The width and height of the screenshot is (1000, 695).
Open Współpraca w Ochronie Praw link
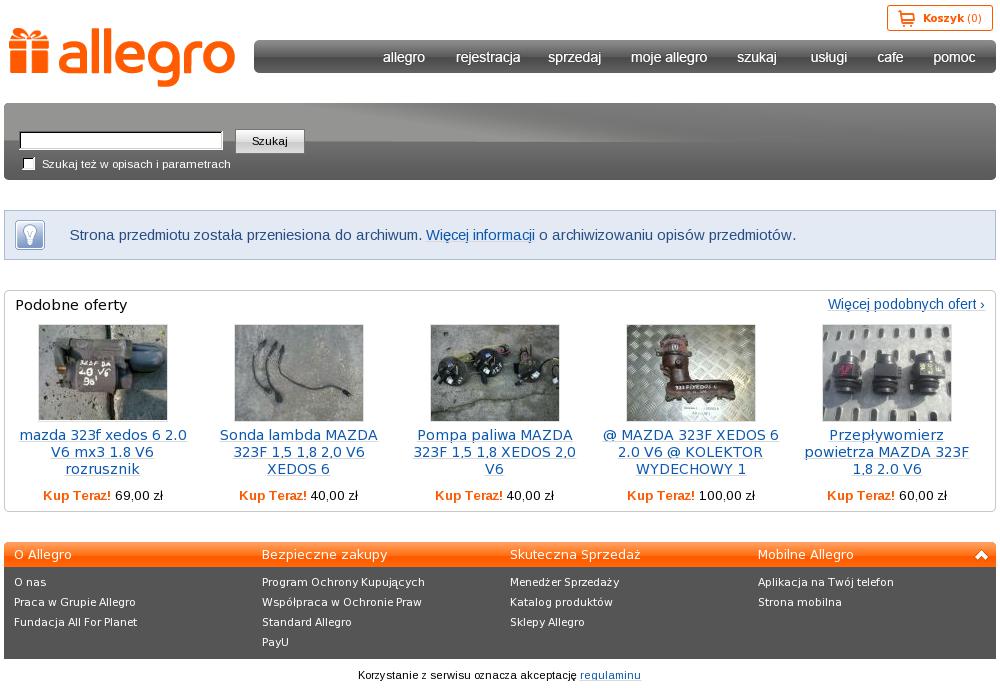pos(342,602)
